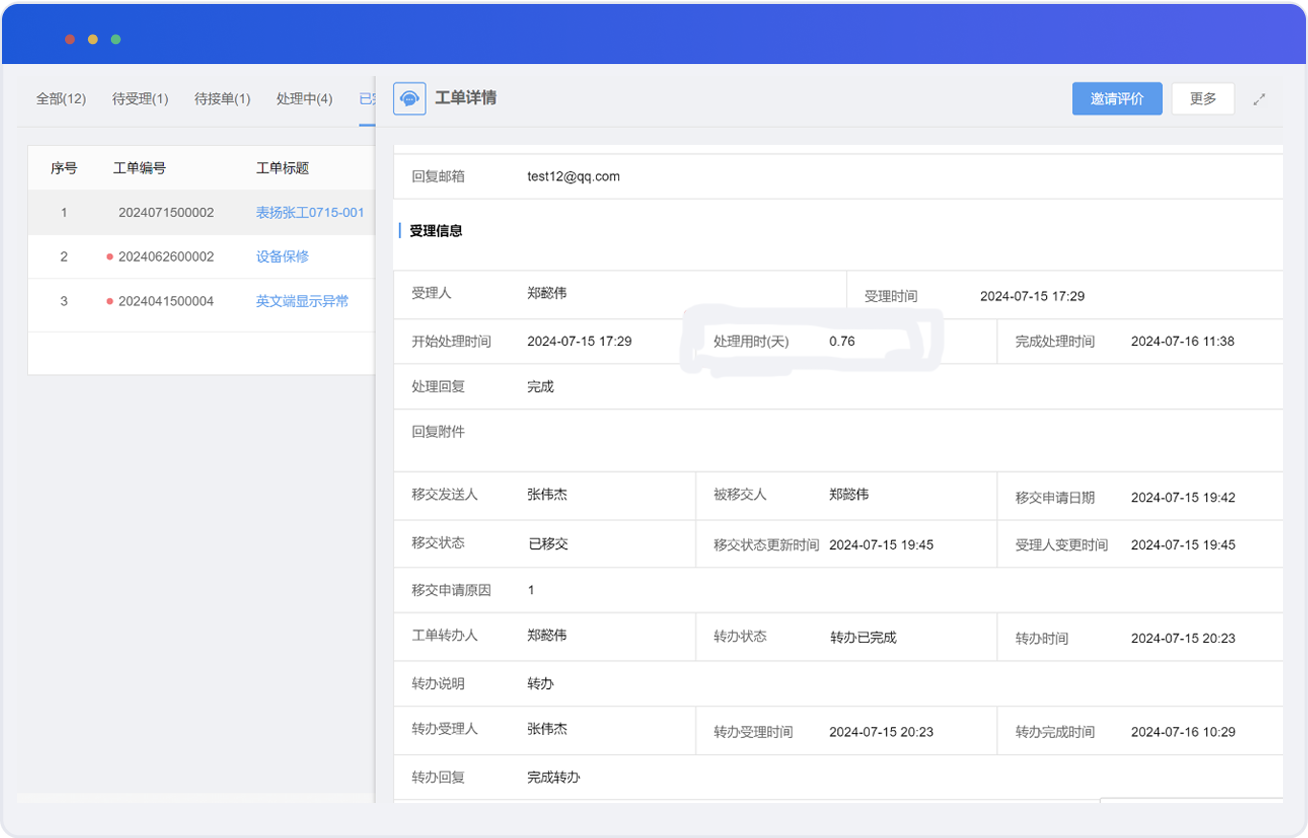This screenshot has width=1308, height=838.
Task: Click the 移交申请日期 value 2024-07-15 19:42
Action: pyautogui.click(x=1183, y=497)
